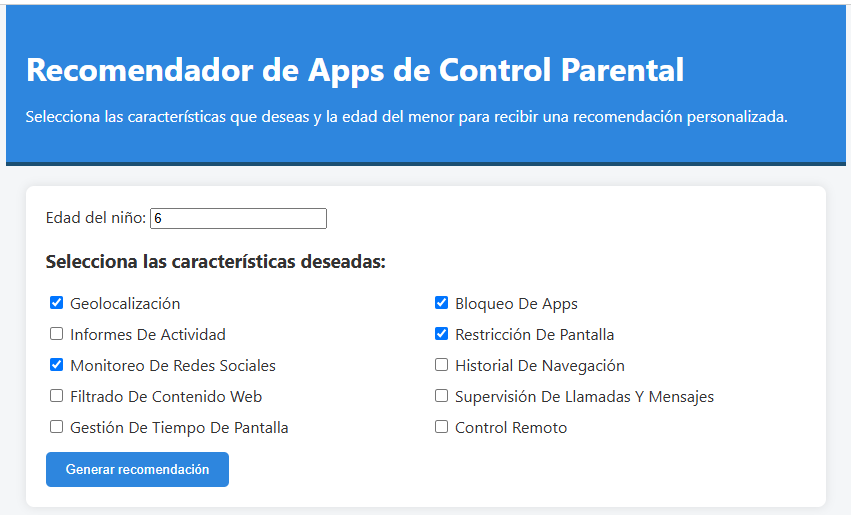
Task: Click the 'Control Remoto' label text
Action: [511, 428]
